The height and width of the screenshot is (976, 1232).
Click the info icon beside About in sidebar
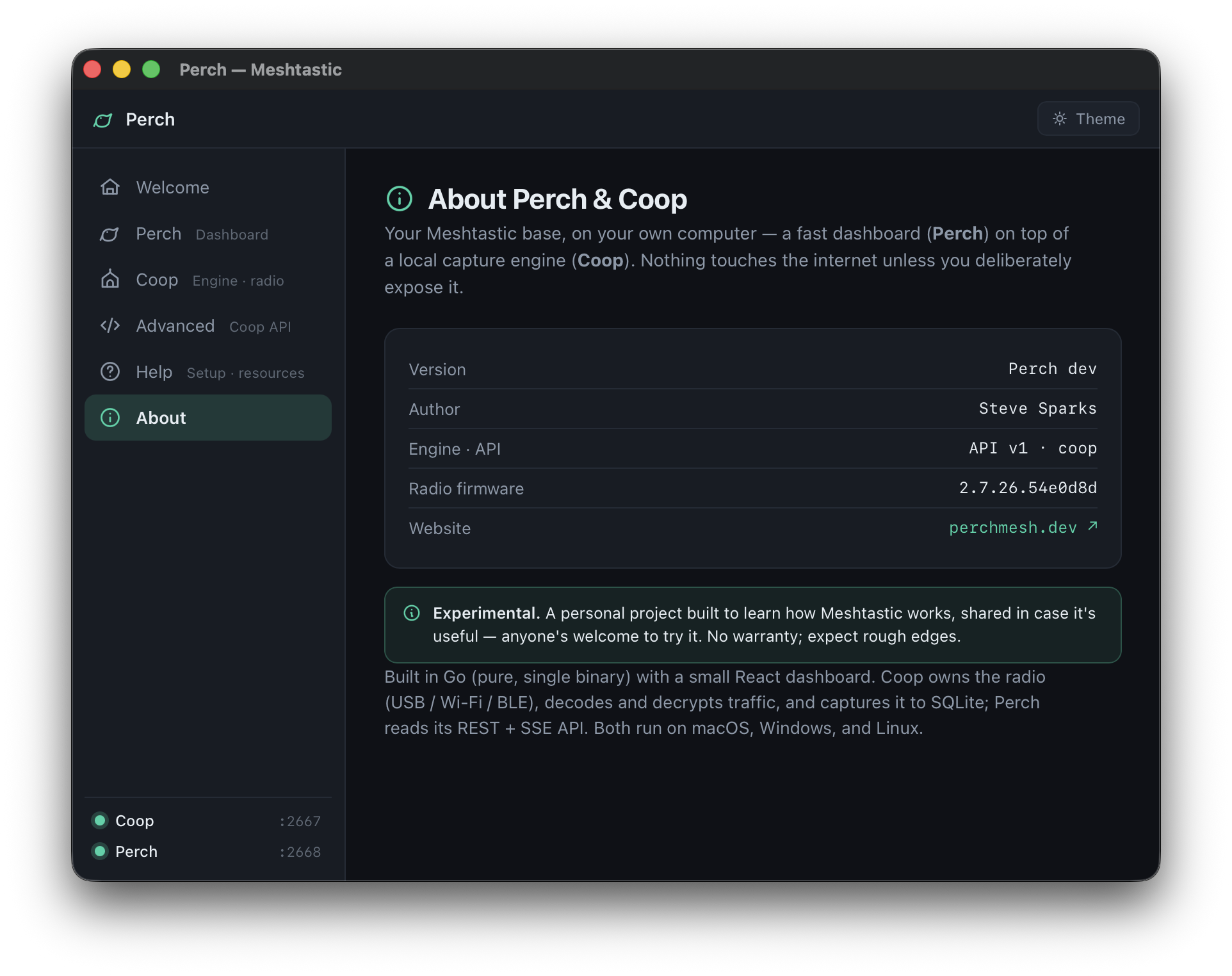pos(110,418)
